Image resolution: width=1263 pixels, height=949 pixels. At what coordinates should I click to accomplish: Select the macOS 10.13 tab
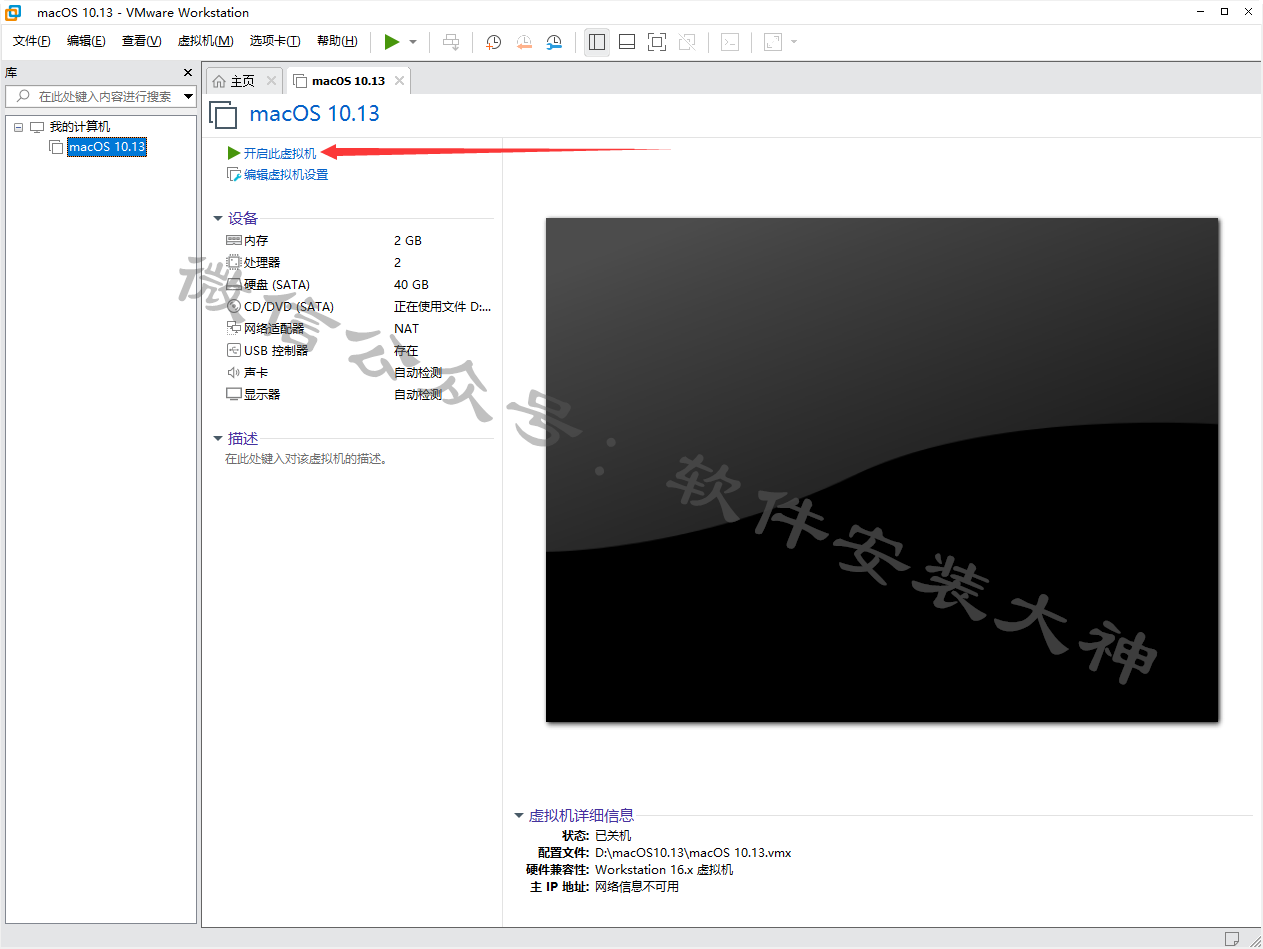pyautogui.click(x=348, y=81)
